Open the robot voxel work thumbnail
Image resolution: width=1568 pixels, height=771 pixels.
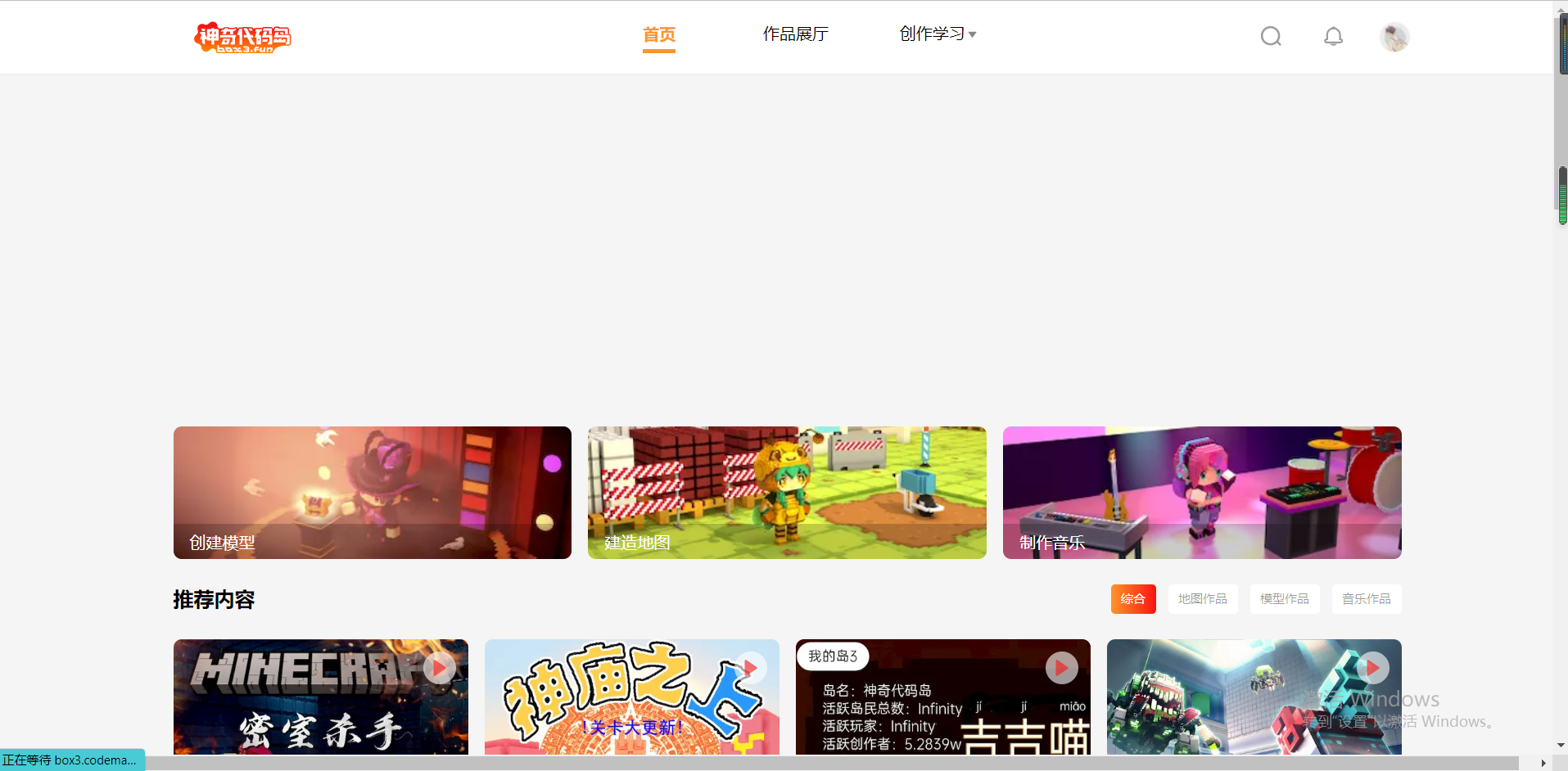(1254, 697)
